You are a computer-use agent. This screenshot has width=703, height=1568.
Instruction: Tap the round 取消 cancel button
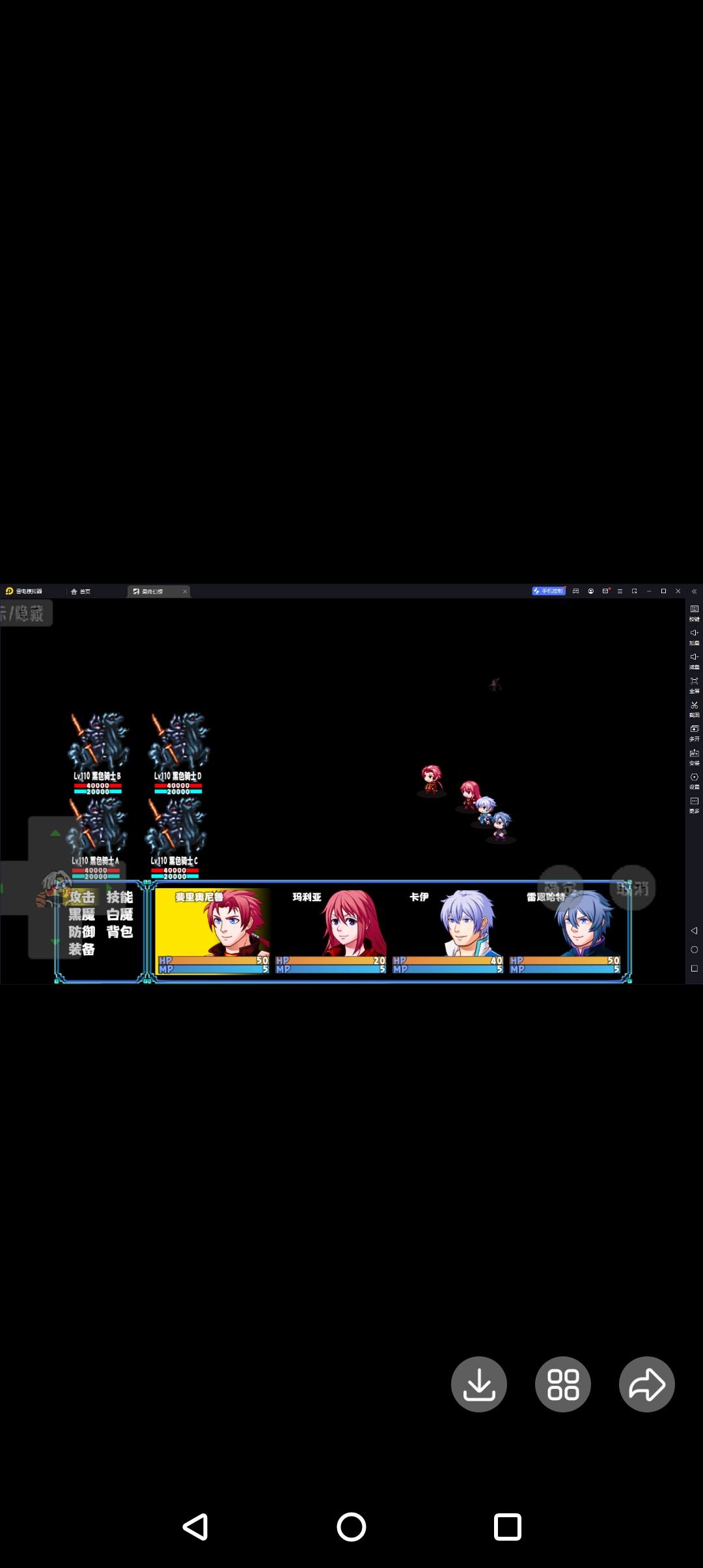pyautogui.click(x=633, y=888)
